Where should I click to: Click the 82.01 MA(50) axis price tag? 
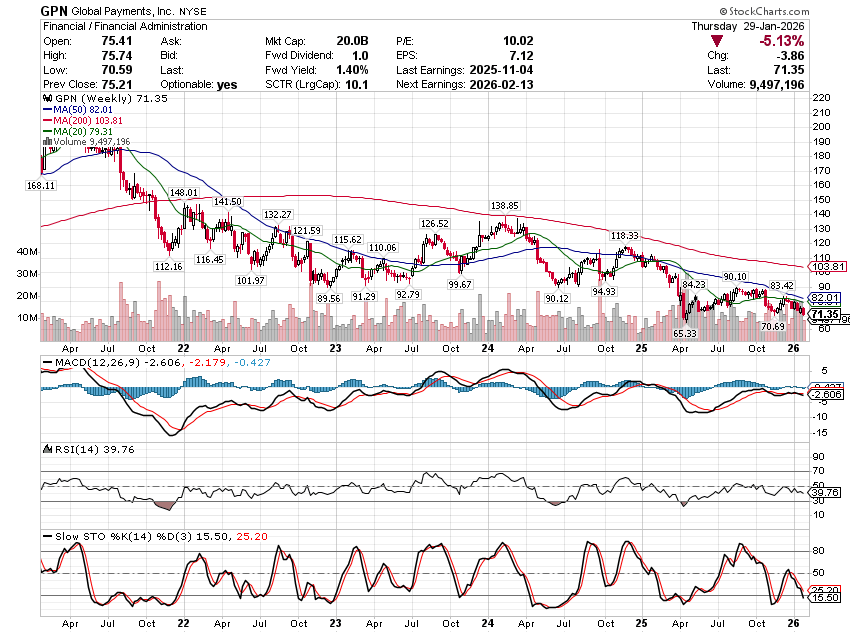[826, 298]
